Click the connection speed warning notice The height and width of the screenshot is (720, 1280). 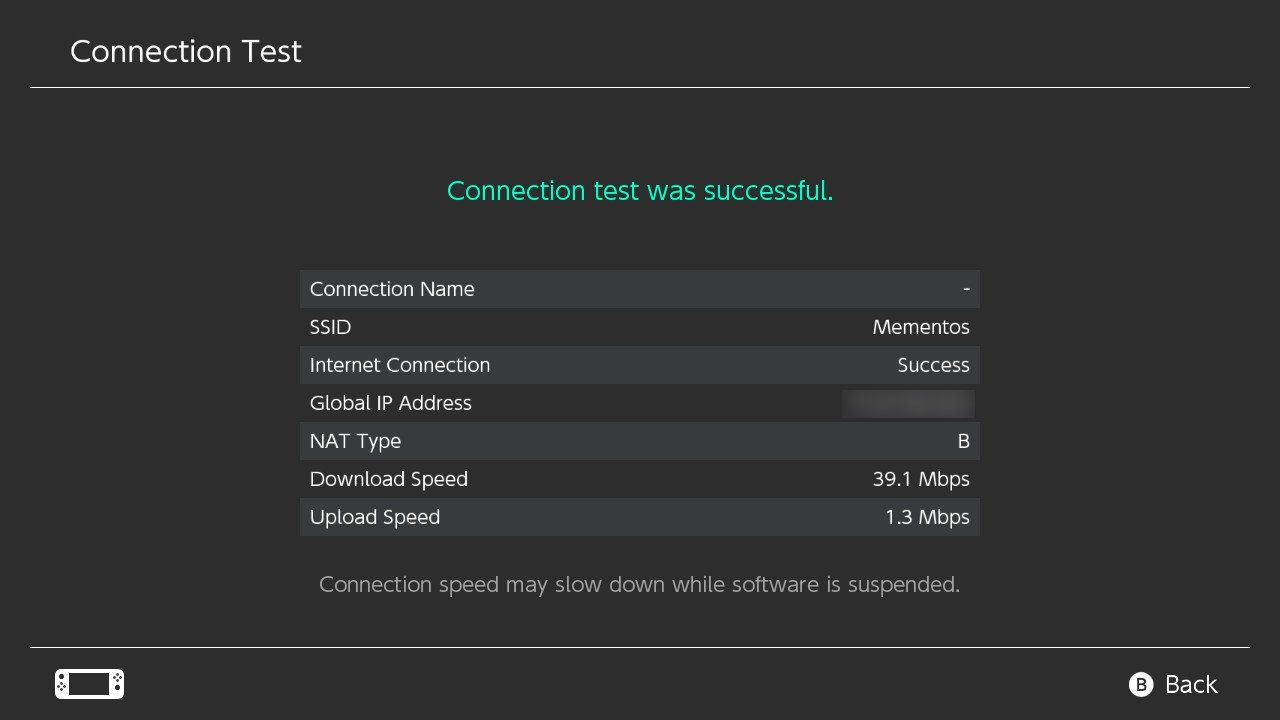[640, 584]
